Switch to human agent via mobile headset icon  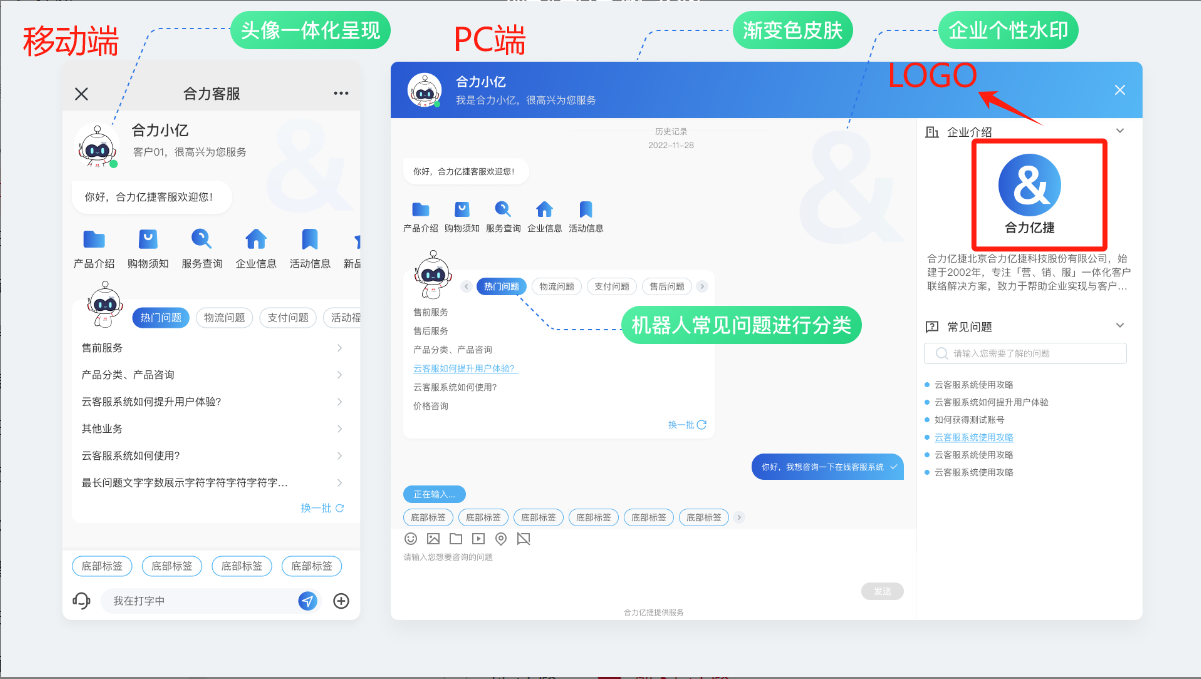[x=82, y=601]
